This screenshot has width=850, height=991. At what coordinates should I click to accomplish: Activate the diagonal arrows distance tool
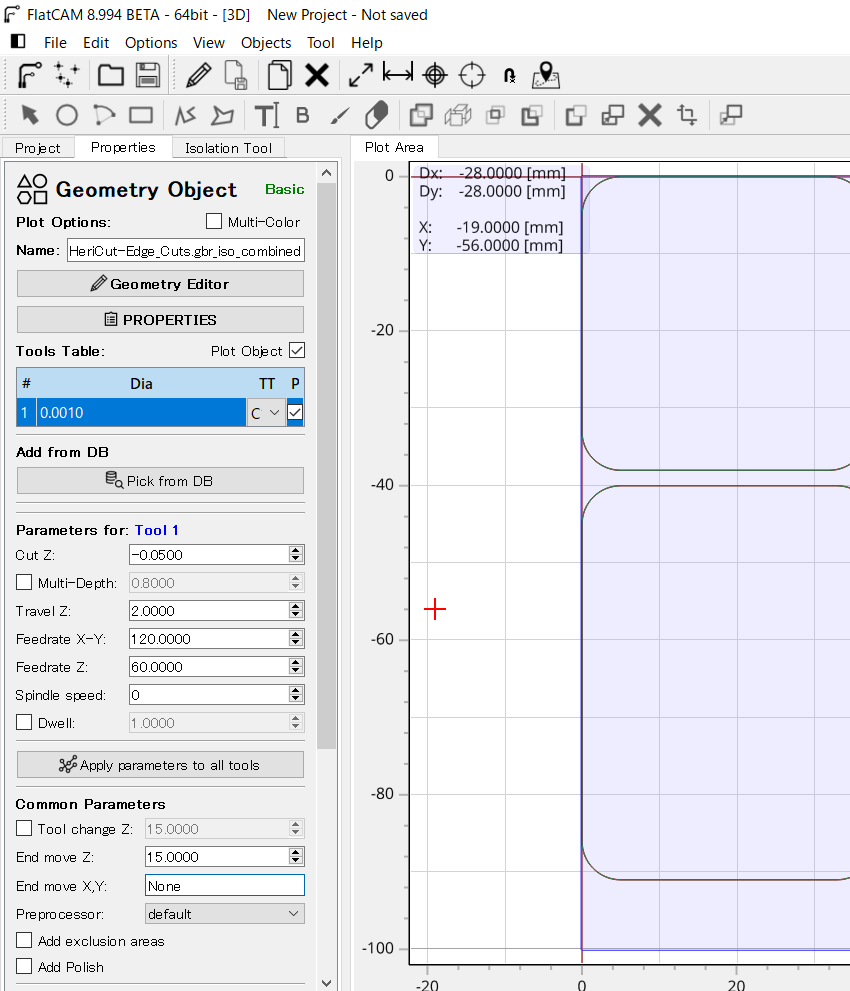point(361,75)
